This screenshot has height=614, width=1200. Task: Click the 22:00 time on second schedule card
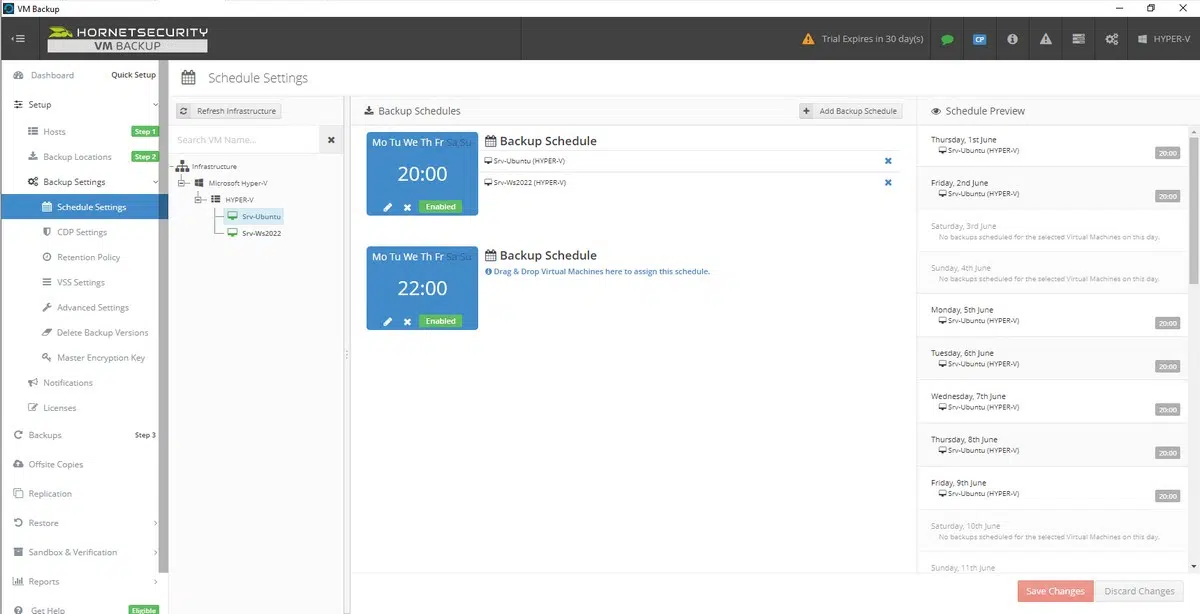click(x=422, y=288)
